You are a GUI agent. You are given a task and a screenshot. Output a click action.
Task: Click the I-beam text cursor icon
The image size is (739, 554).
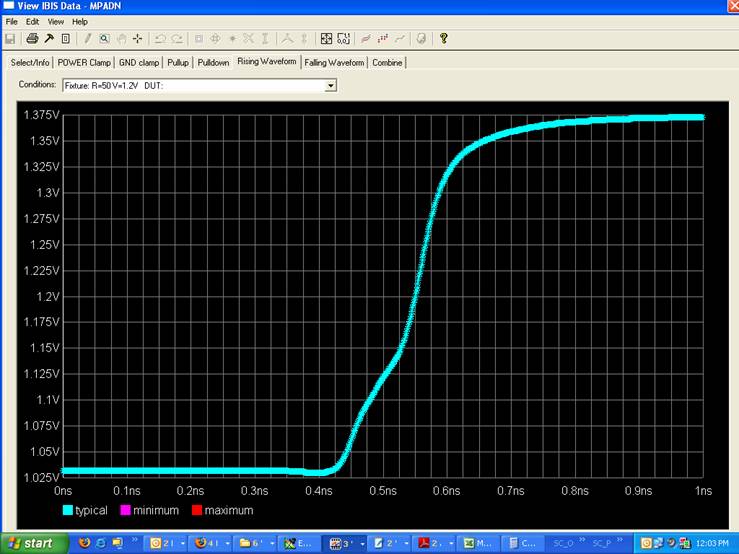click(x=265, y=39)
